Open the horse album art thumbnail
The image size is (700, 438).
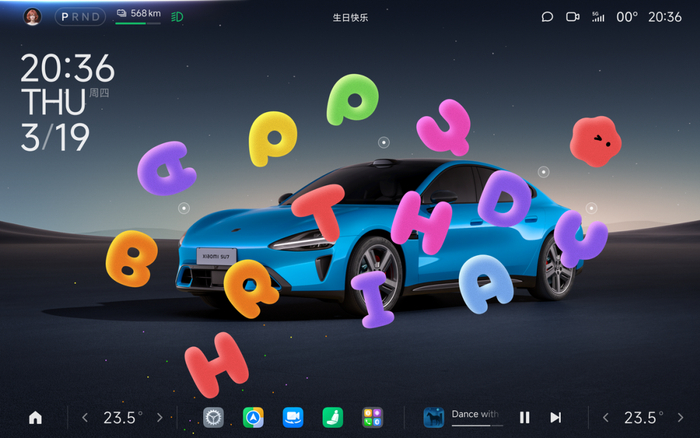point(433,418)
